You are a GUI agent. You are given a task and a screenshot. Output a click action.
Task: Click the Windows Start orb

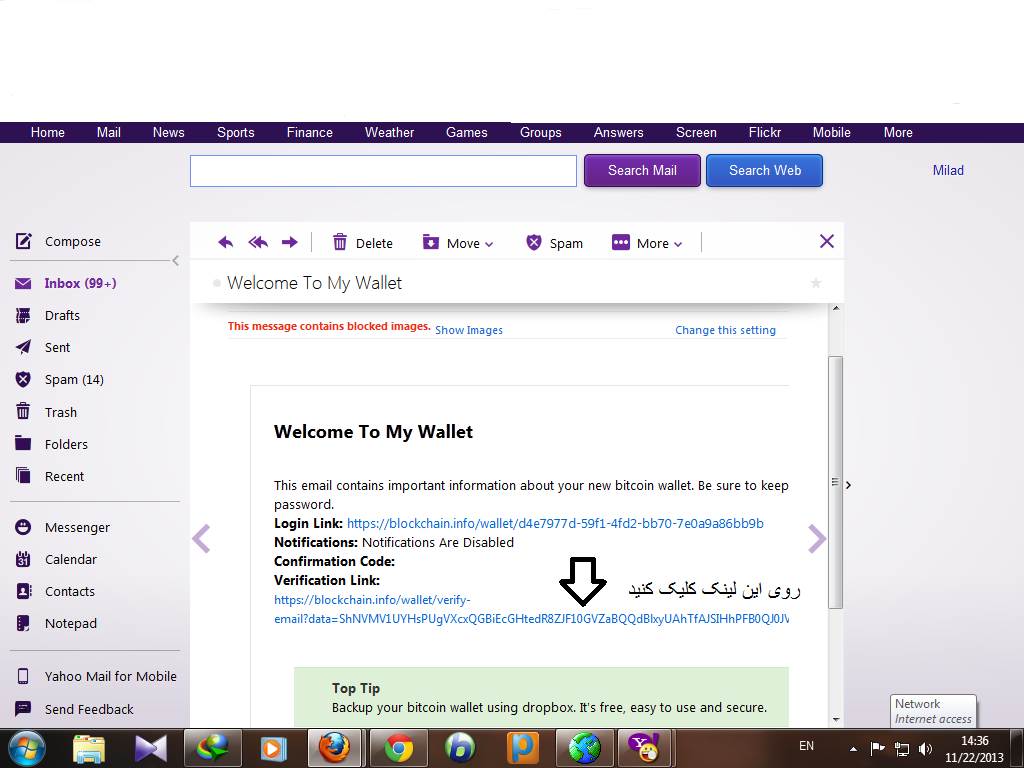(27, 748)
